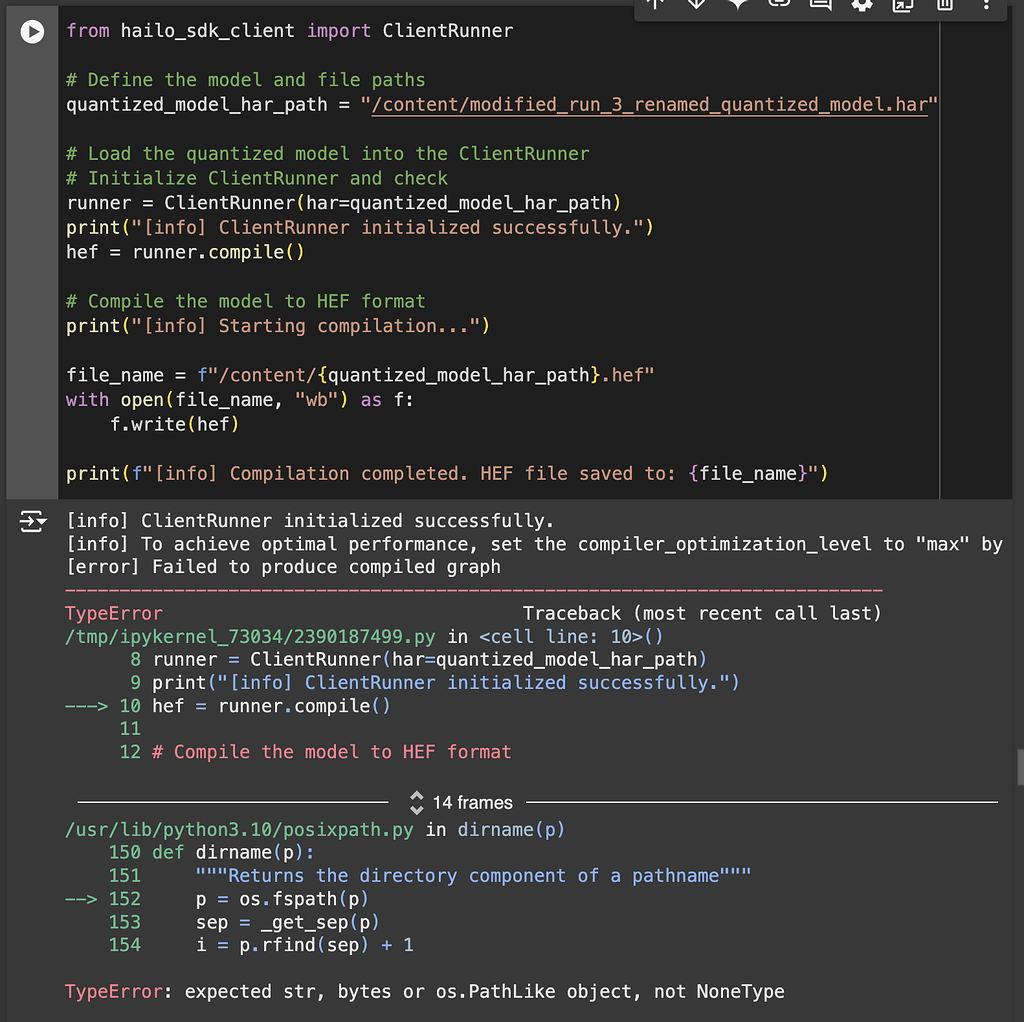Copy link to cell icon
Image resolution: width=1024 pixels, height=1022 pixels.
point(779,4)
